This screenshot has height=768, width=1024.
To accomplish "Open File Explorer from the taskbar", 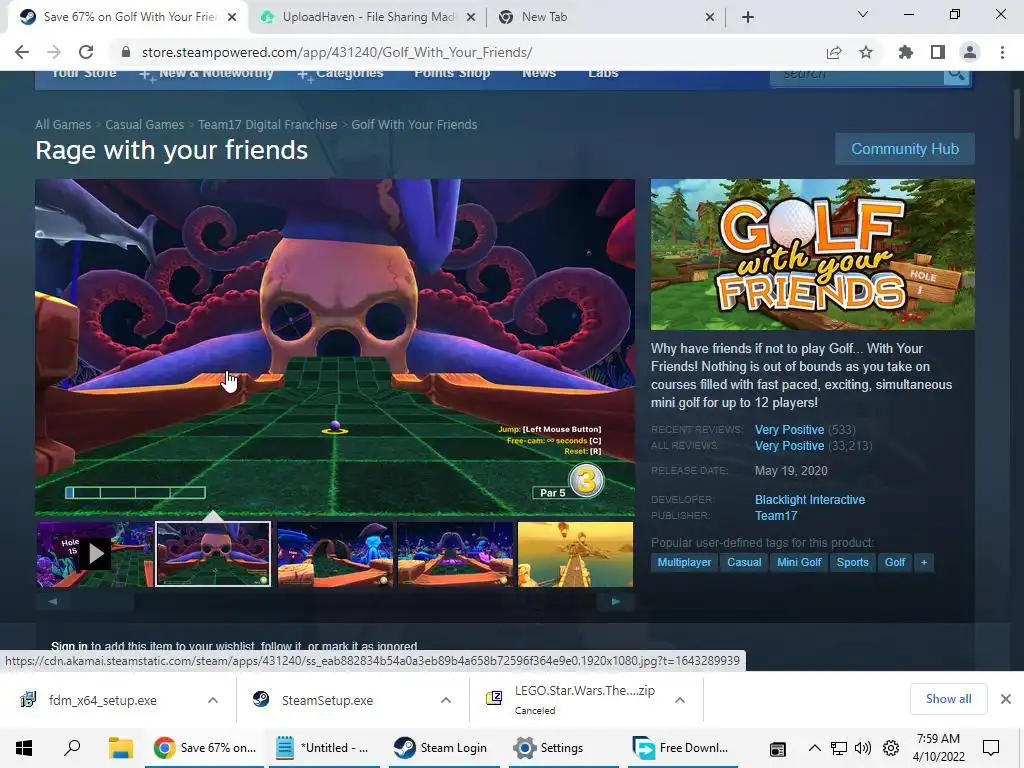I will click(x=120, y=748).
